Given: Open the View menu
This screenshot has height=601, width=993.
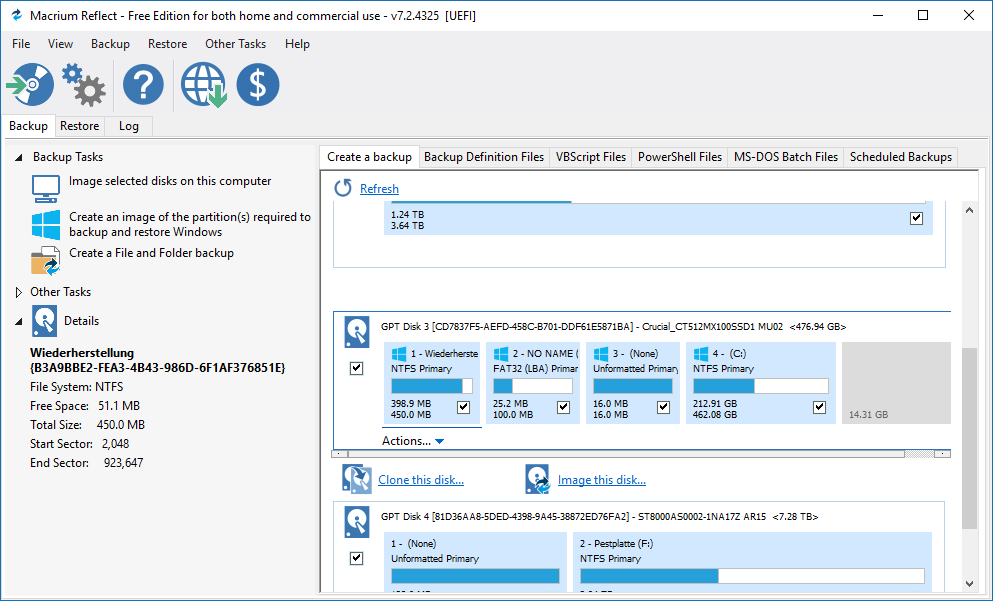Looking at the screenshot, I should pyautogui.click(x=60, y=44).
